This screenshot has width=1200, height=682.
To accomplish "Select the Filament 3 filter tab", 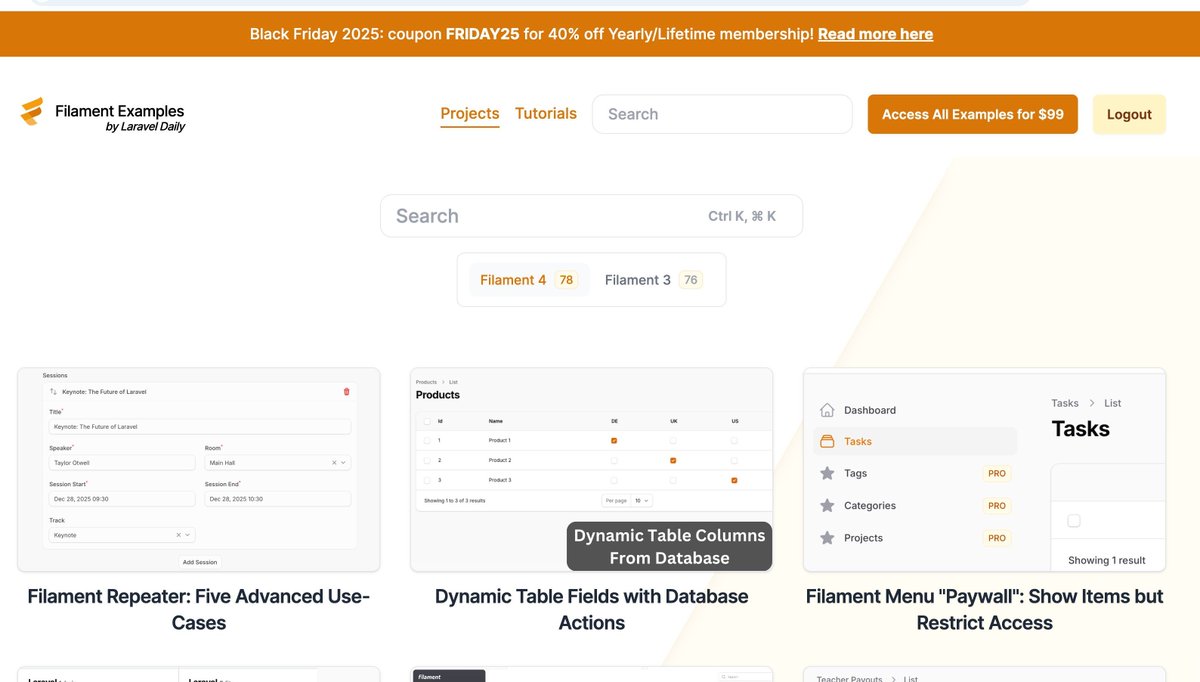I will [x=641, y=279].
